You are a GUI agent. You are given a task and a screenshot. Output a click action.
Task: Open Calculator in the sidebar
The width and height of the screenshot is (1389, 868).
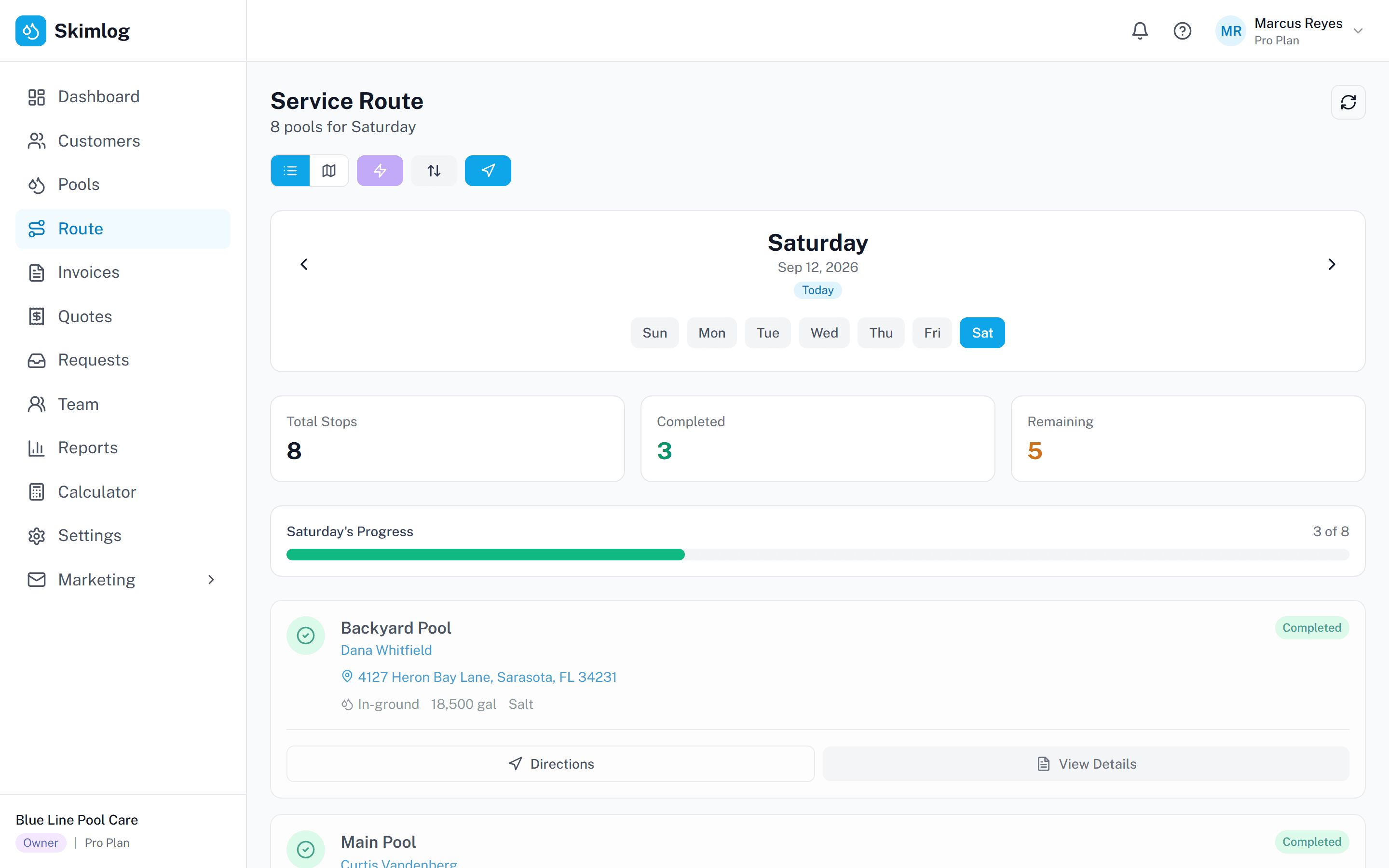[123, 492]
